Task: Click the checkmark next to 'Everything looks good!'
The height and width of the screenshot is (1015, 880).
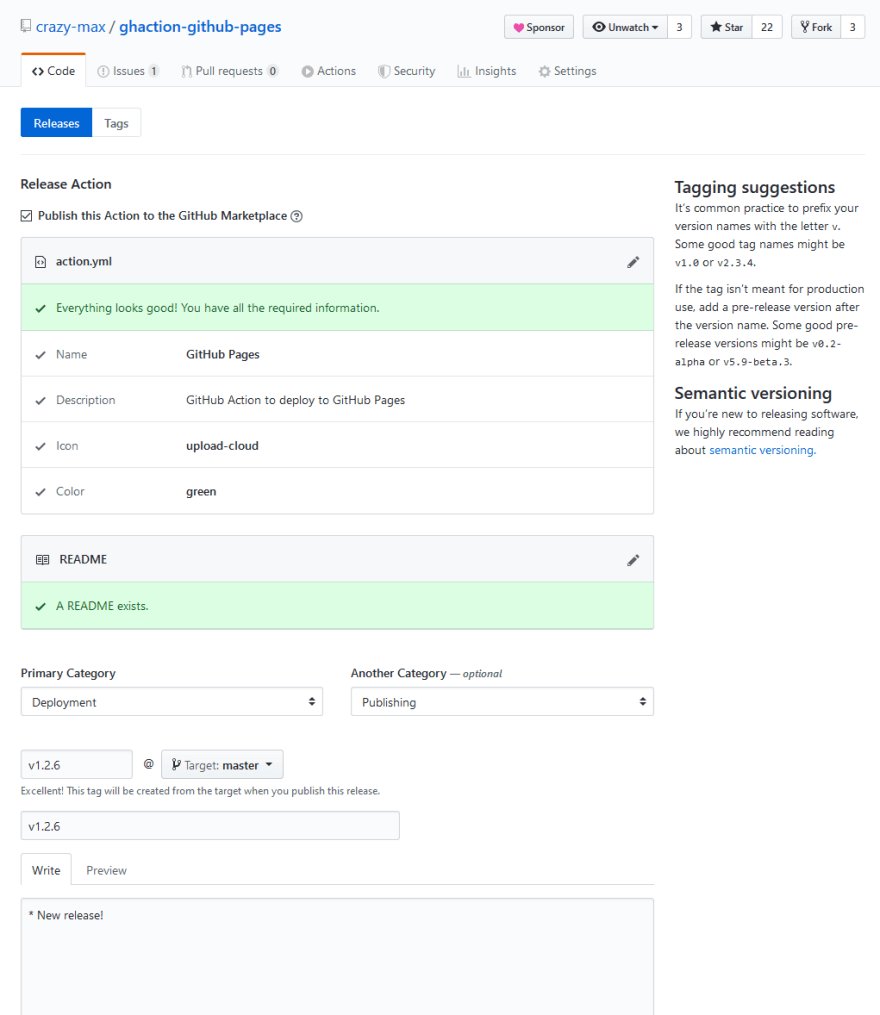Action: pyautogui.click(x=40, y=309)
